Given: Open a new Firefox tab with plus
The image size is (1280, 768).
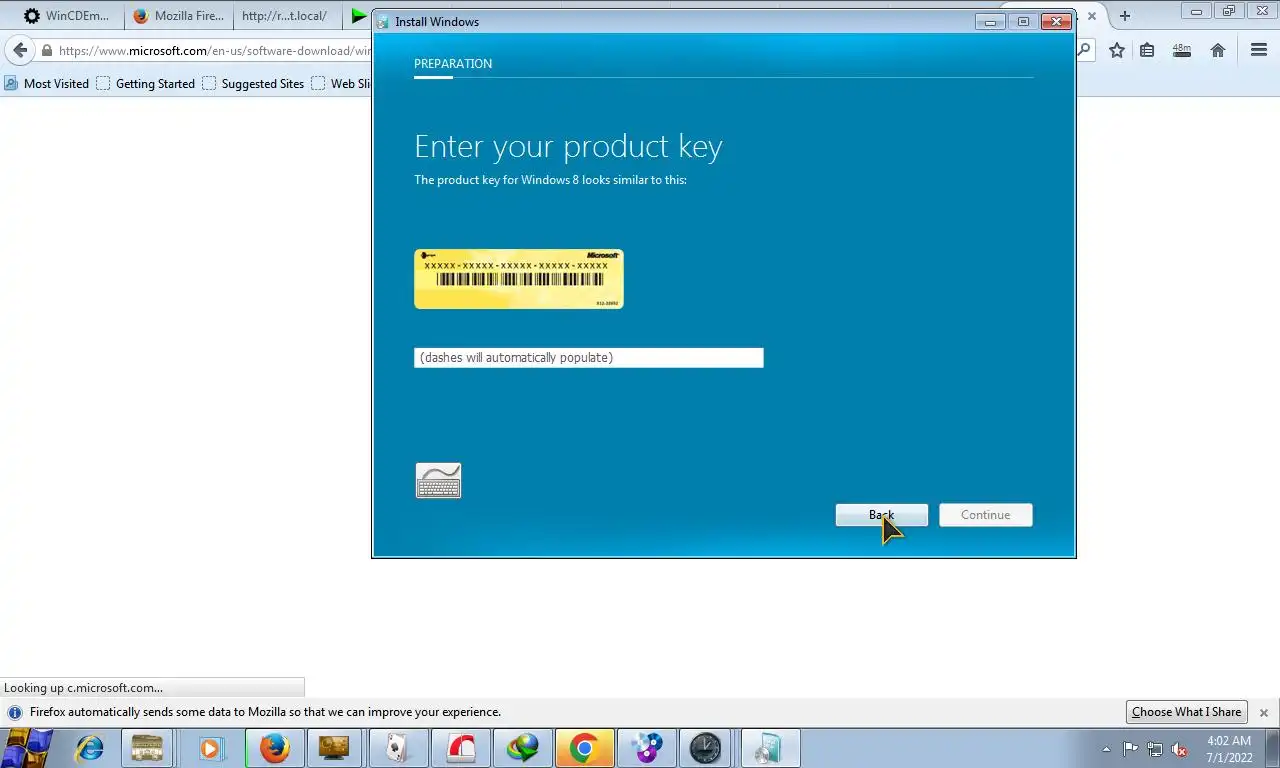Looking at the screenshot, I should point(1125,16).
